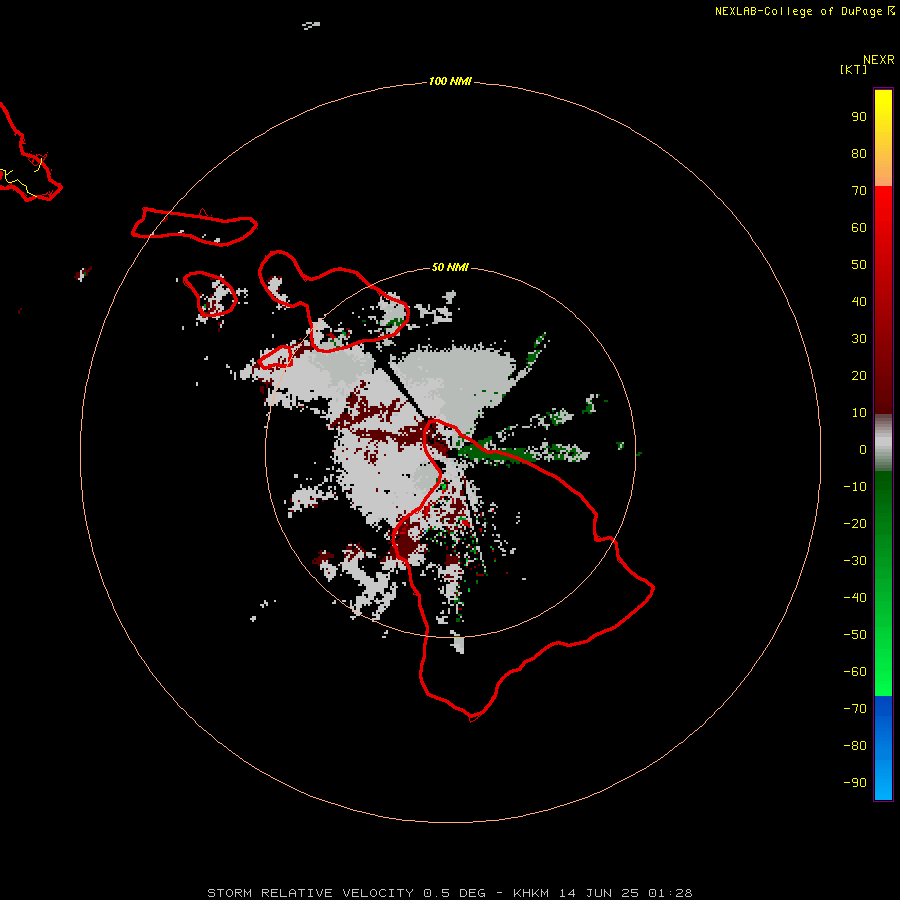Click the 10 value on velocity scale
The width and height of the screenshot is (900, 900).
[859, 413]
